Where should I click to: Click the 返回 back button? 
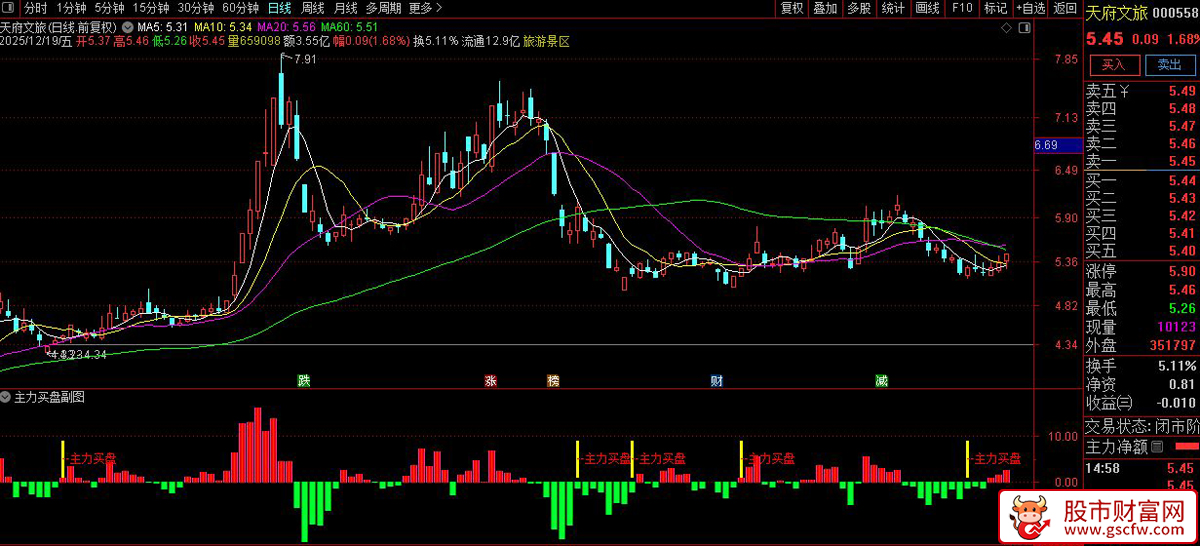point(1064,8)
